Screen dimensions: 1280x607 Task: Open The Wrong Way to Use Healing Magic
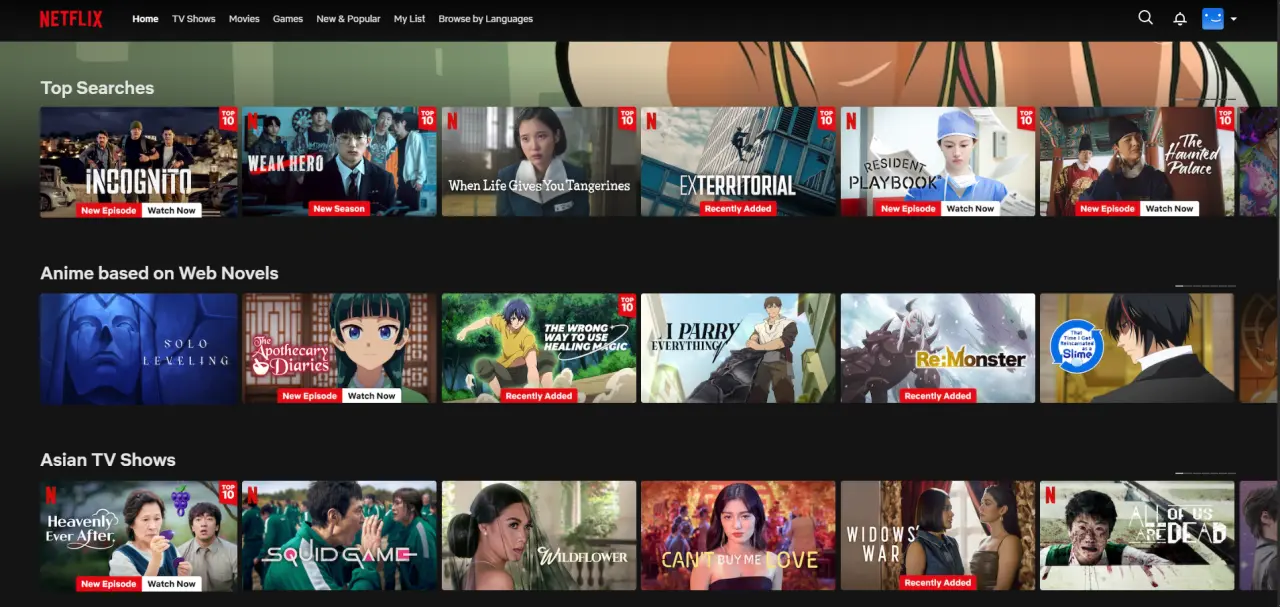point(539,348)
